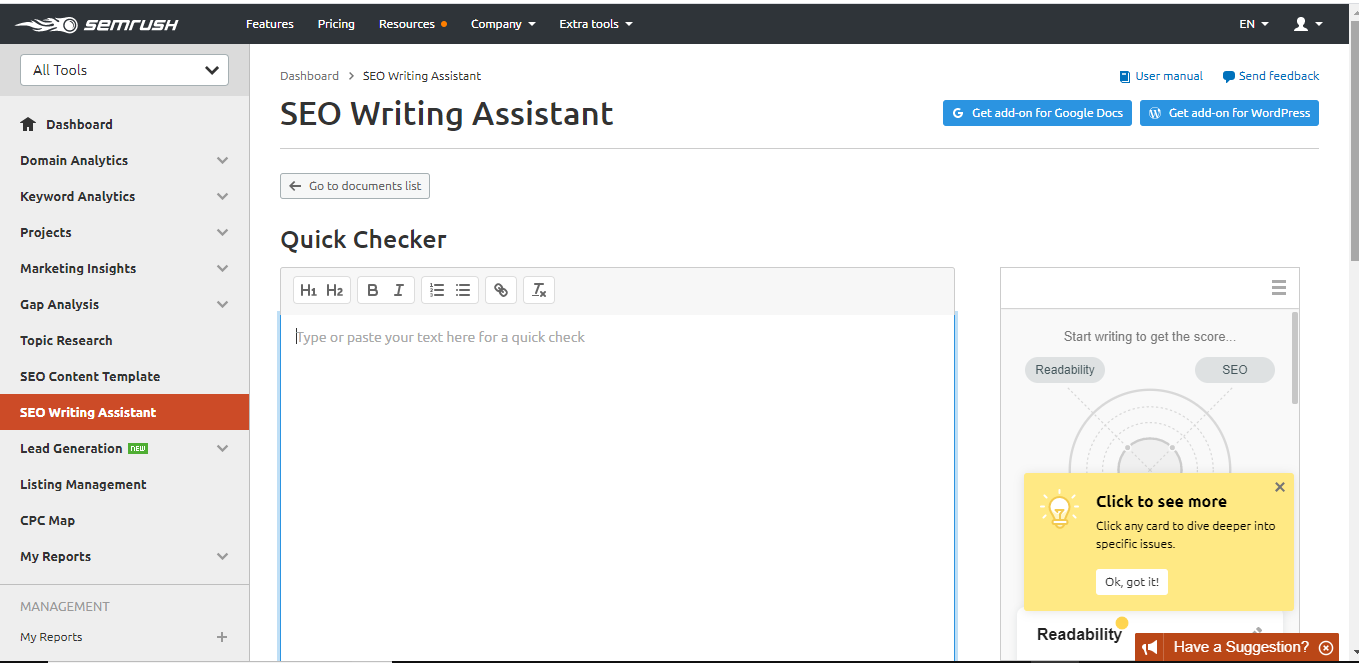The height and width of the screenshot is (663, 1359).
Task: Add a report with plus icon
Action: [222, 637]
